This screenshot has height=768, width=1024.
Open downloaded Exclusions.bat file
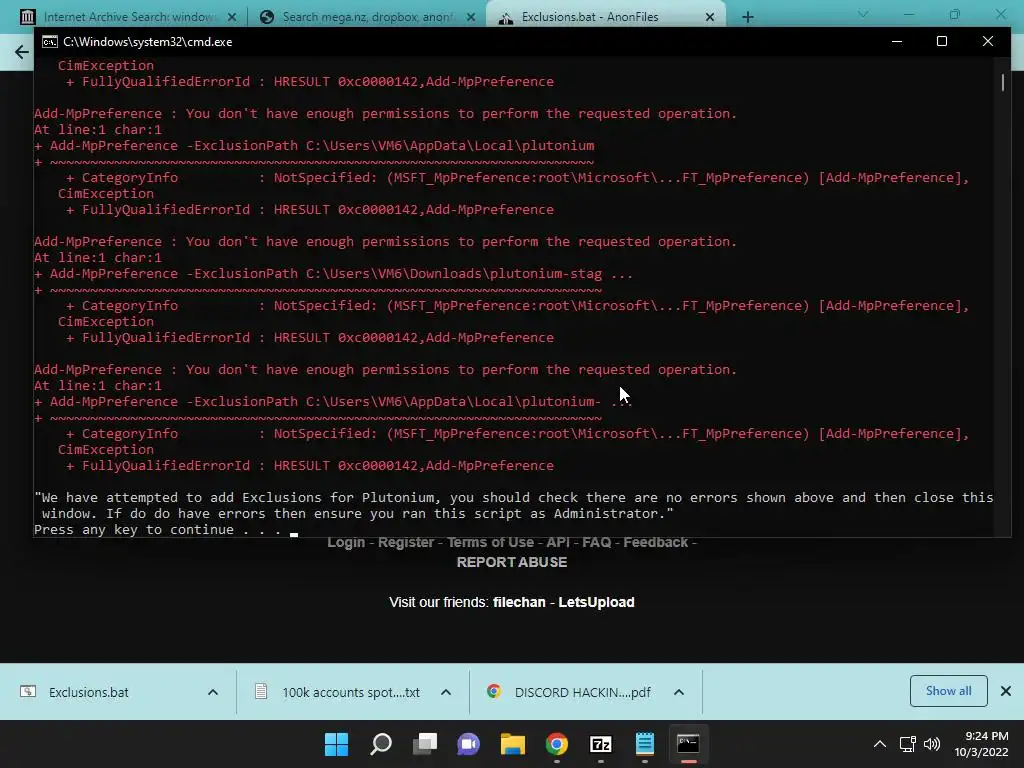[88, 692]
